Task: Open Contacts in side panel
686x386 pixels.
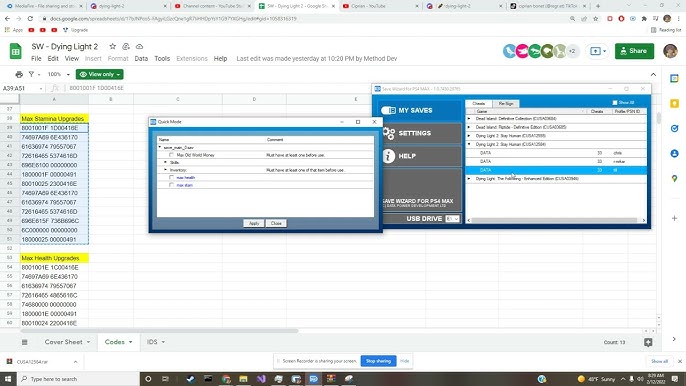Action: (x=674, y=154)
